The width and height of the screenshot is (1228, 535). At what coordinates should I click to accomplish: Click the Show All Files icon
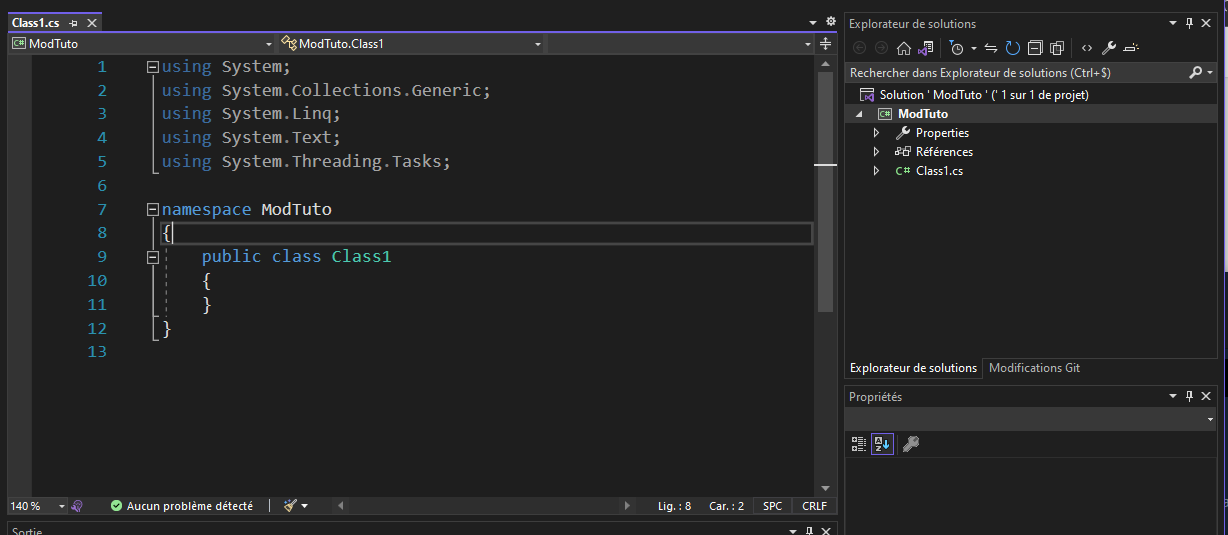(x=1057, y=48)
